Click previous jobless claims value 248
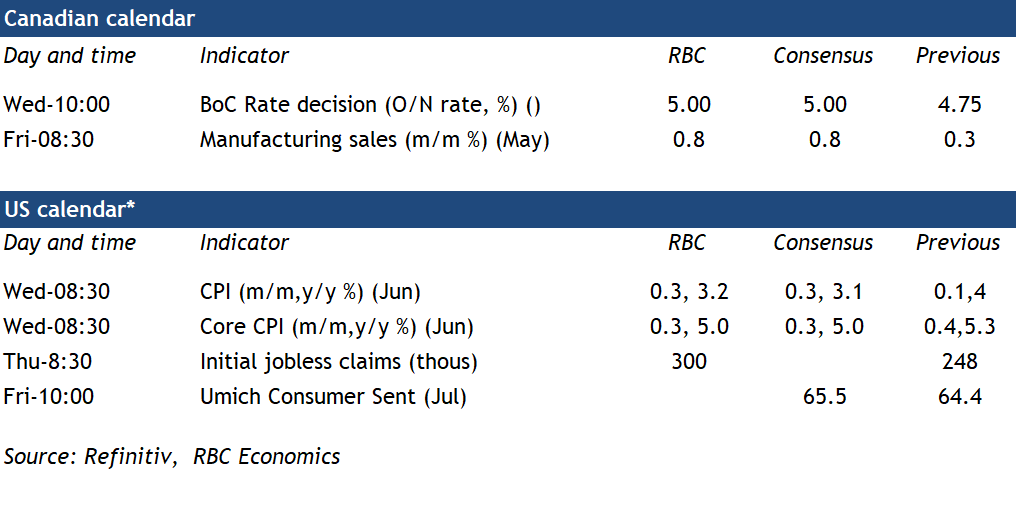The image size is (1016, 508). (x=959, y=362)
